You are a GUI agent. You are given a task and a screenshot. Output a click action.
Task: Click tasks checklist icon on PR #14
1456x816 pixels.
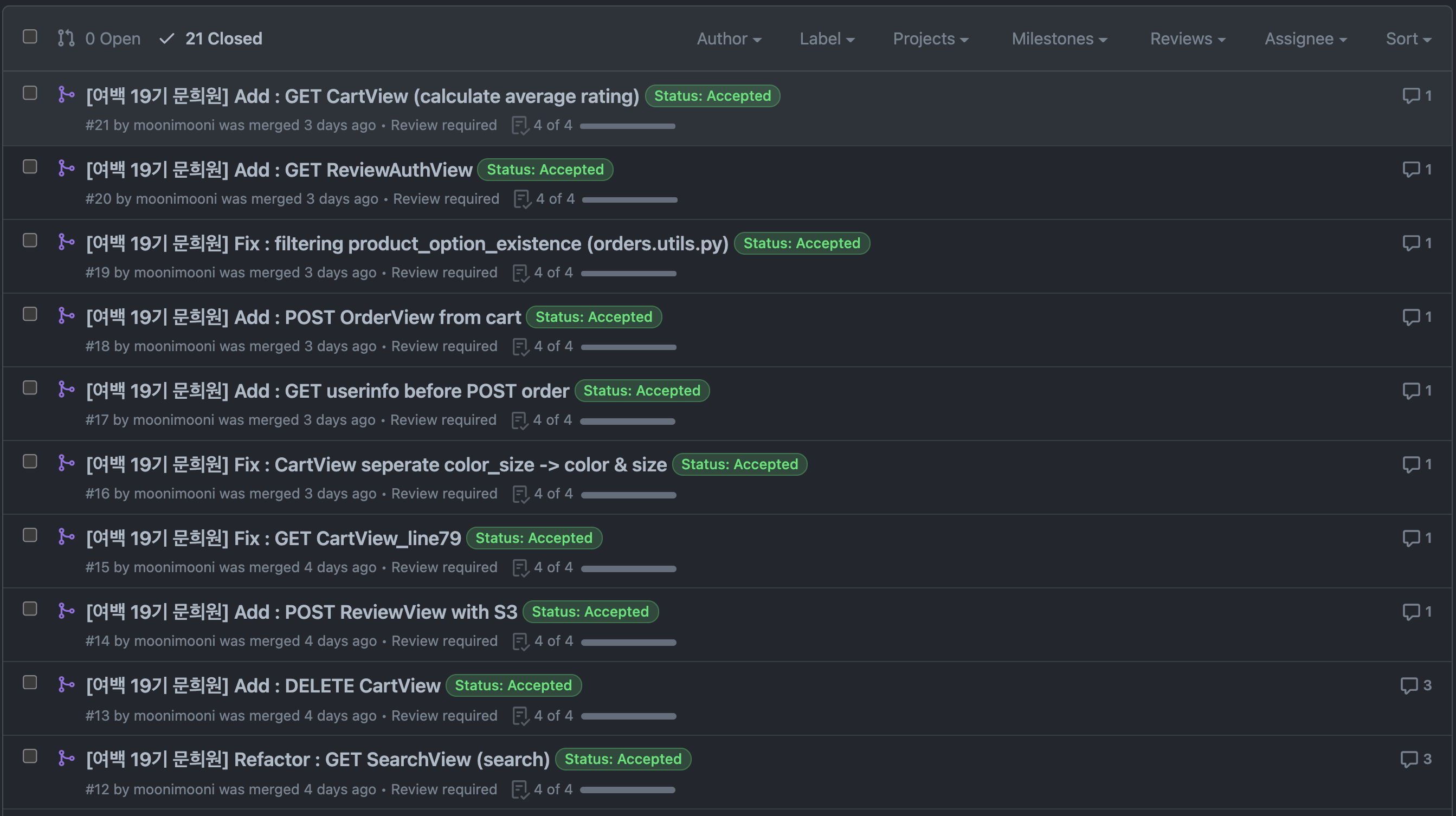point(520,642)
